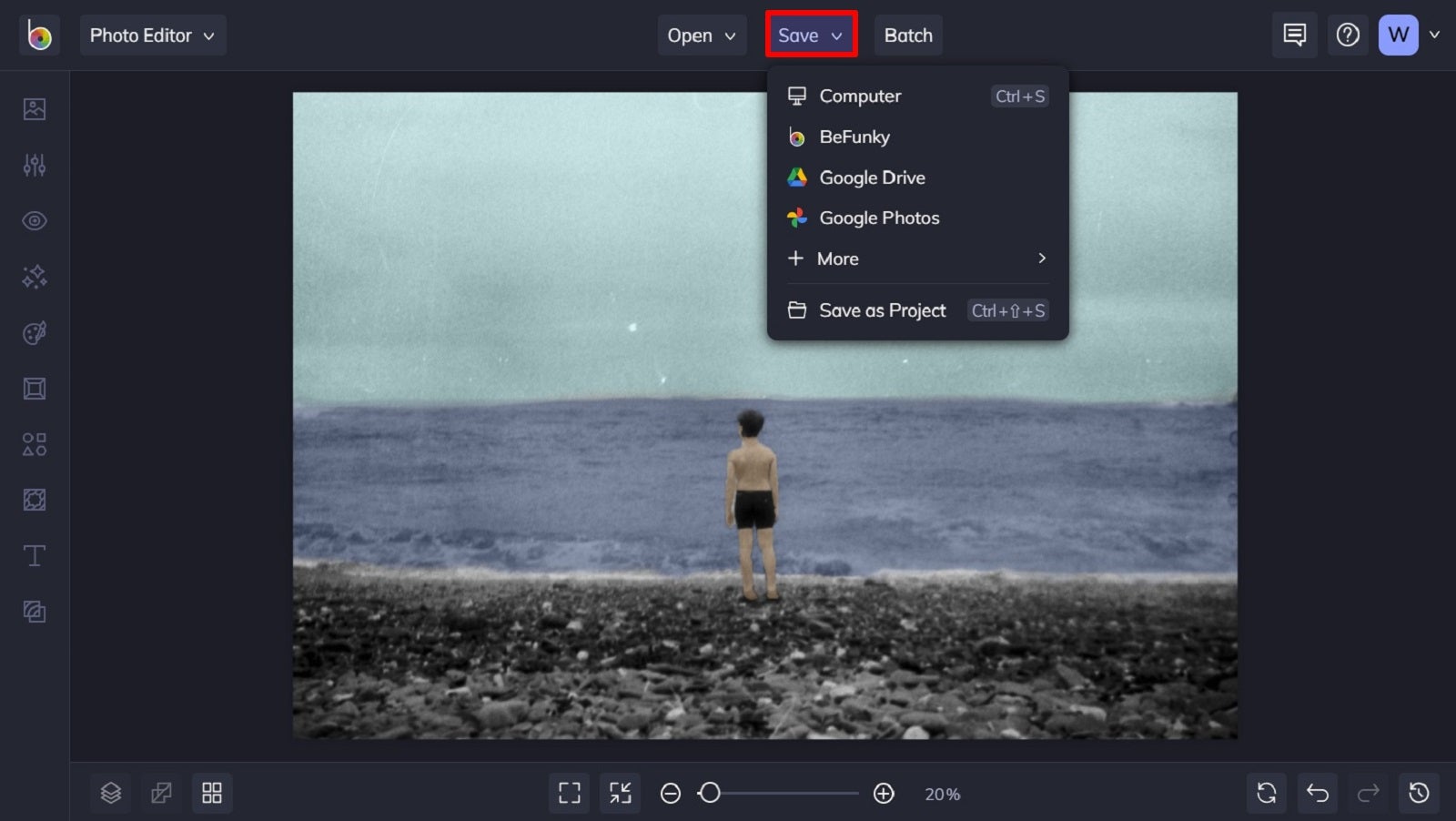
Task: Open the Layers panel at the bottom left
Action: point(110,793)
